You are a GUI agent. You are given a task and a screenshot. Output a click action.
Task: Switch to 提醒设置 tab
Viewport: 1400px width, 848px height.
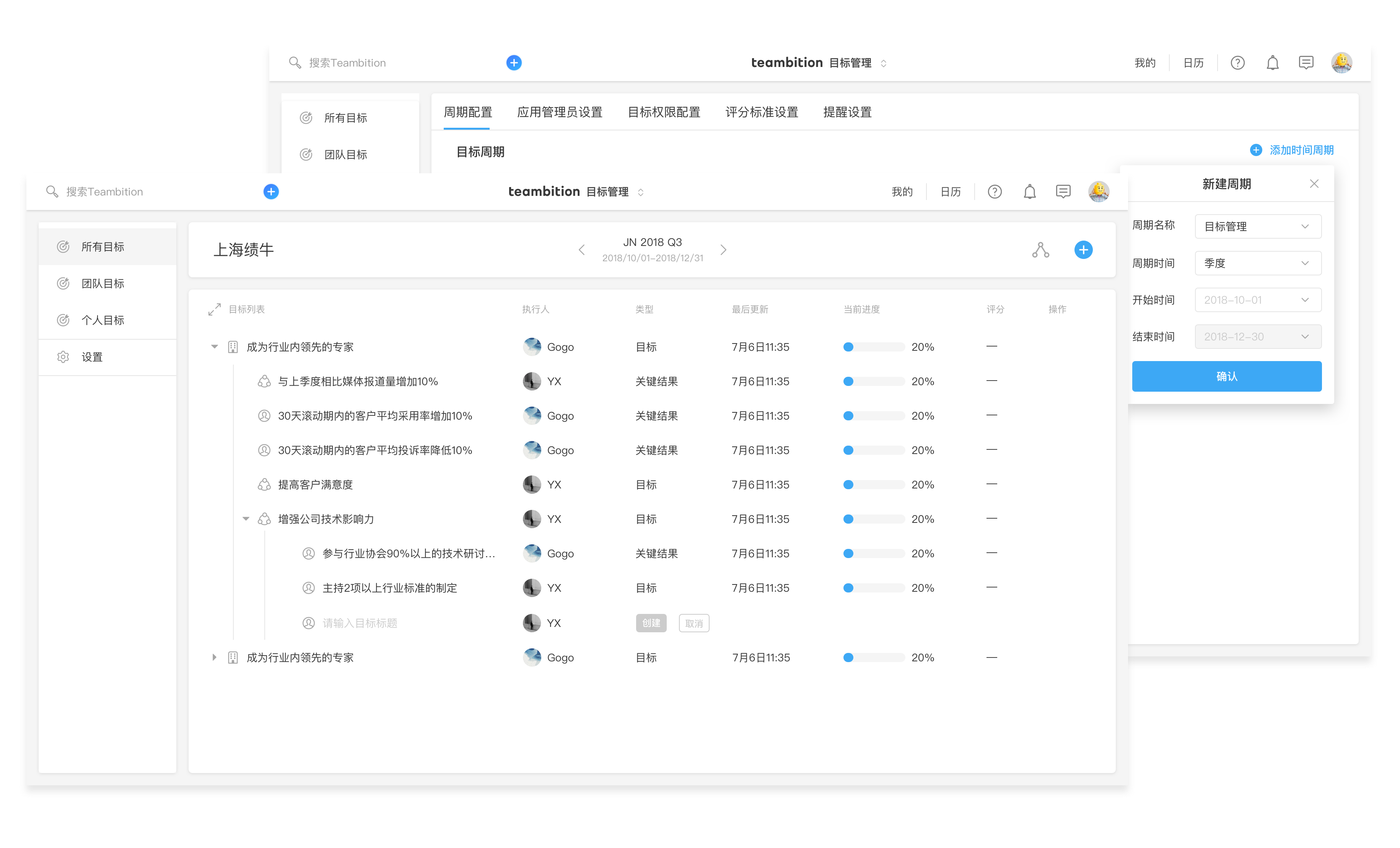(847, 112)
